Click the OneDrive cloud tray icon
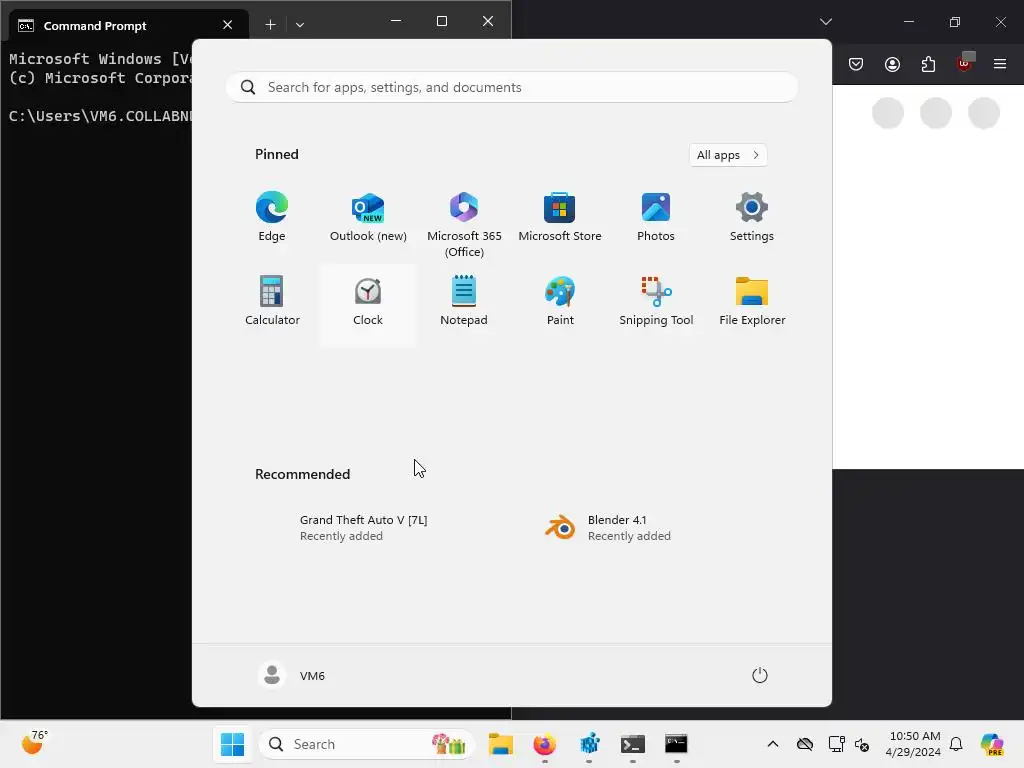Image resolution: width=1024 pixels, height=768 pixels. click(805, 744)
